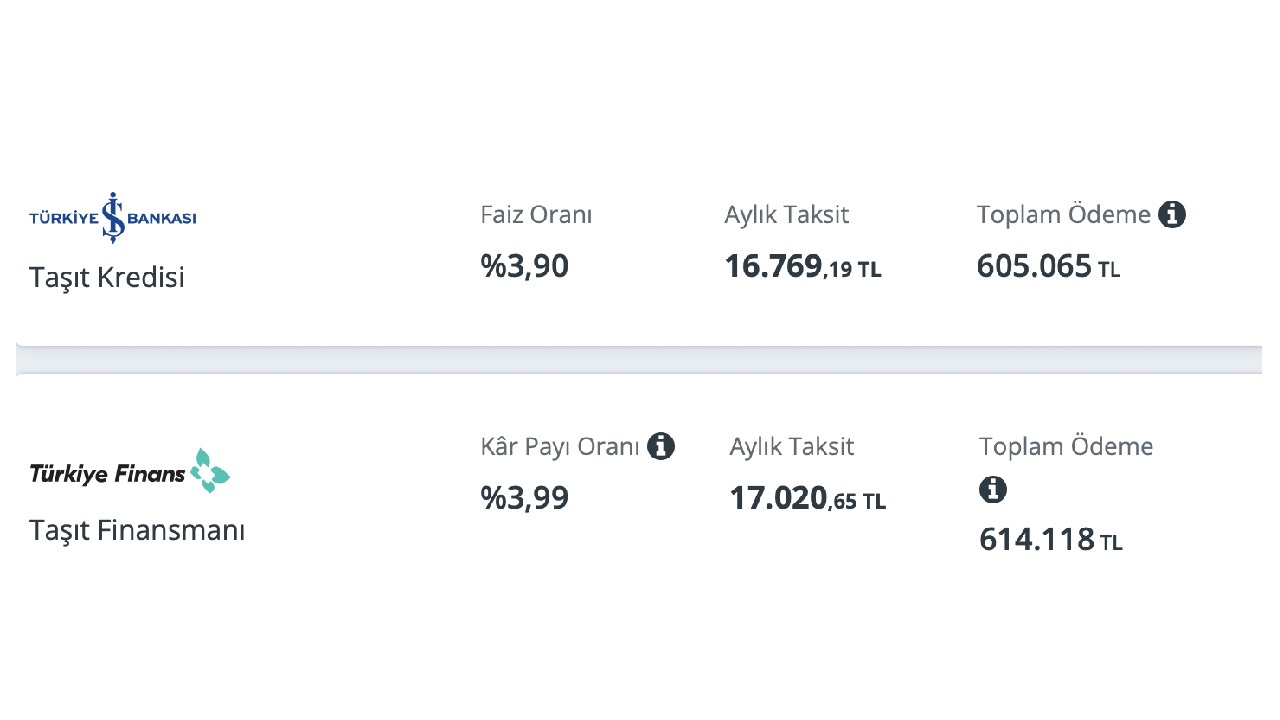Select the 17.020,65 TL monthly installment
The width and height of the screenshot is (1280, 720).
click(808, 498)
